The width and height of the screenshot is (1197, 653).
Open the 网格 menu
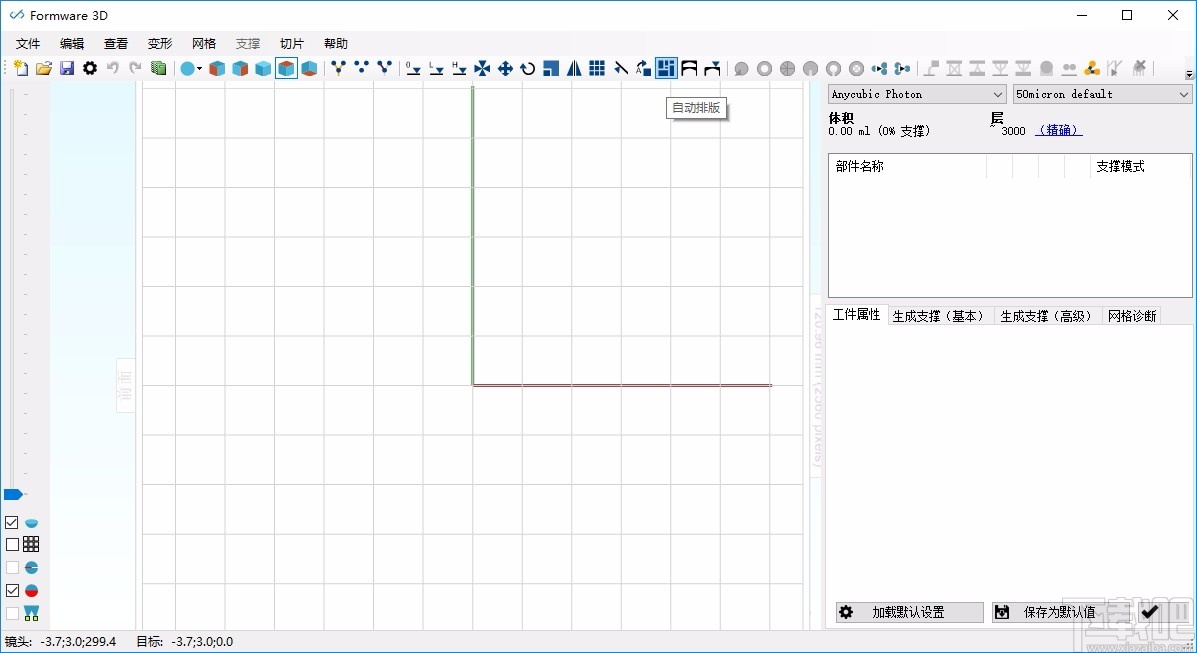204,43
